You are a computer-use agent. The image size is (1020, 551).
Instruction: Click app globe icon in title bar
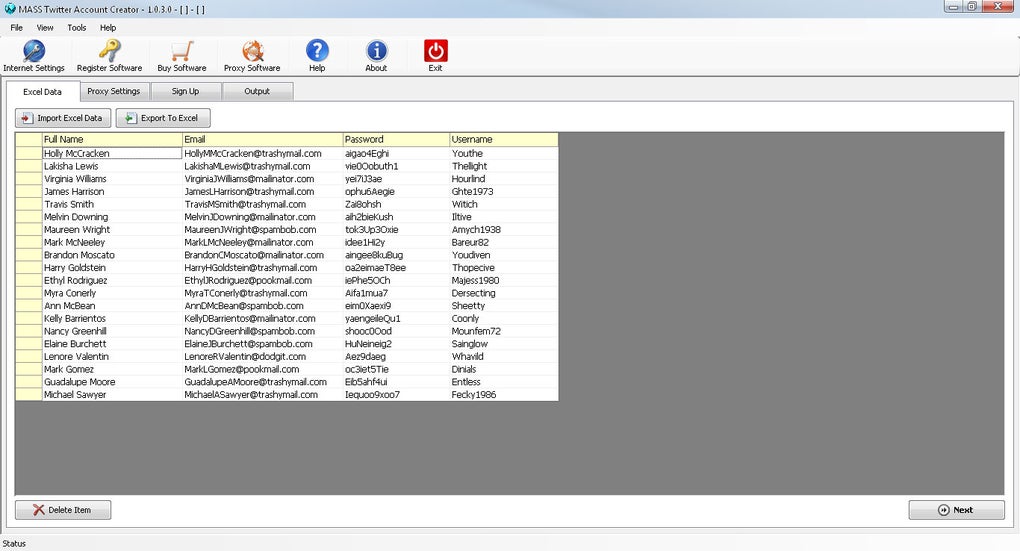tap(10, 9)
